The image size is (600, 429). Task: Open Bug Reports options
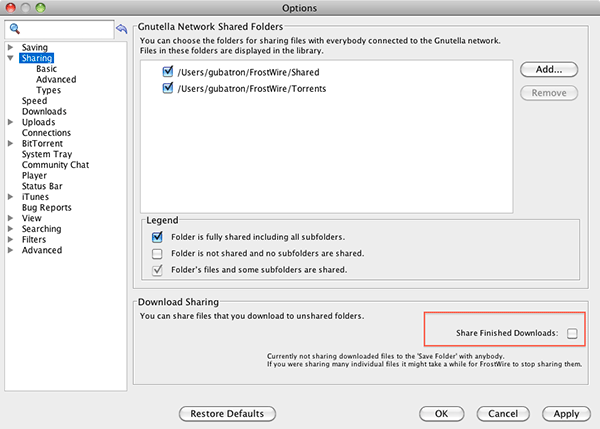click(47, 207)
